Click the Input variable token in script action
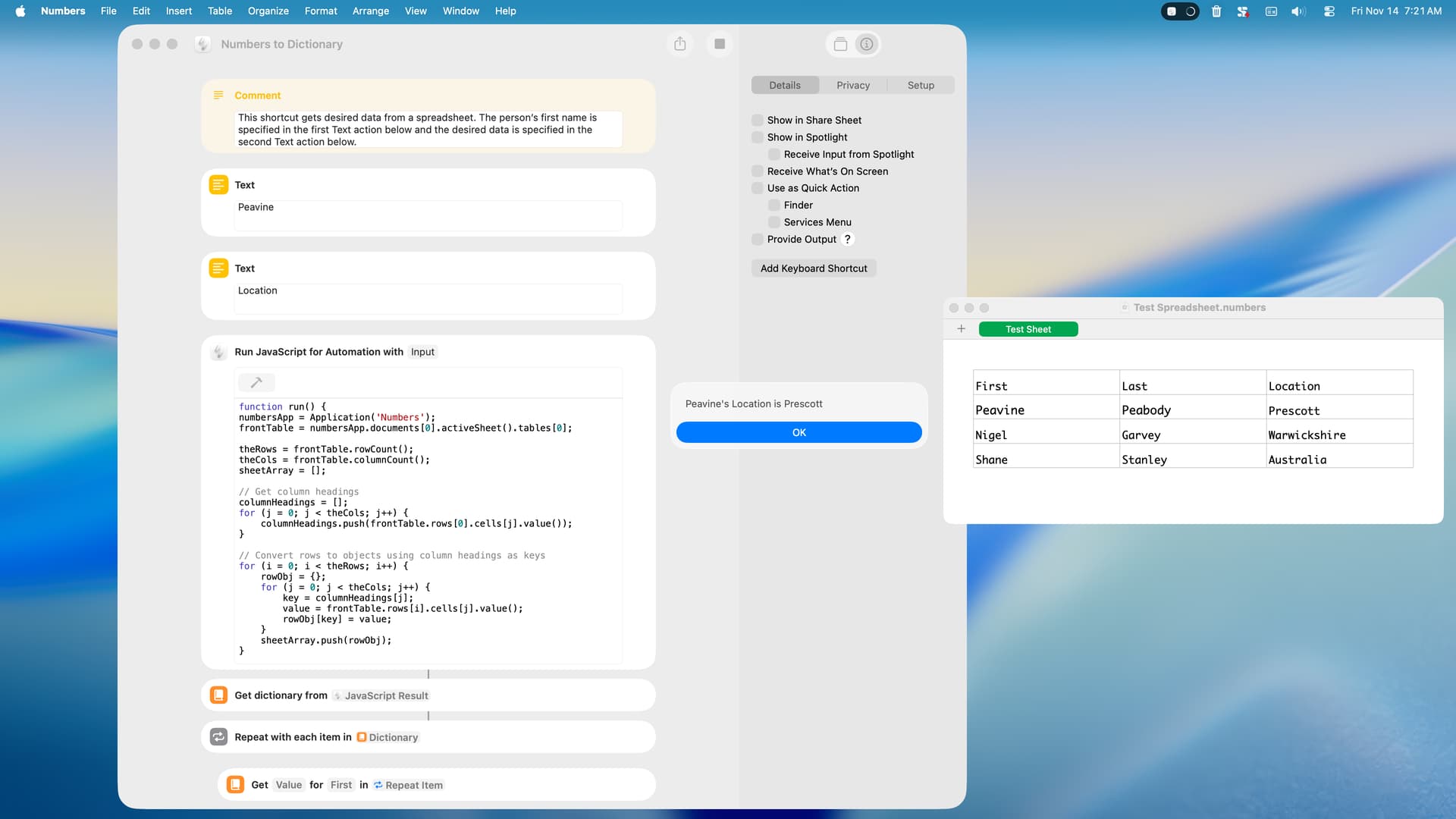 422,352
